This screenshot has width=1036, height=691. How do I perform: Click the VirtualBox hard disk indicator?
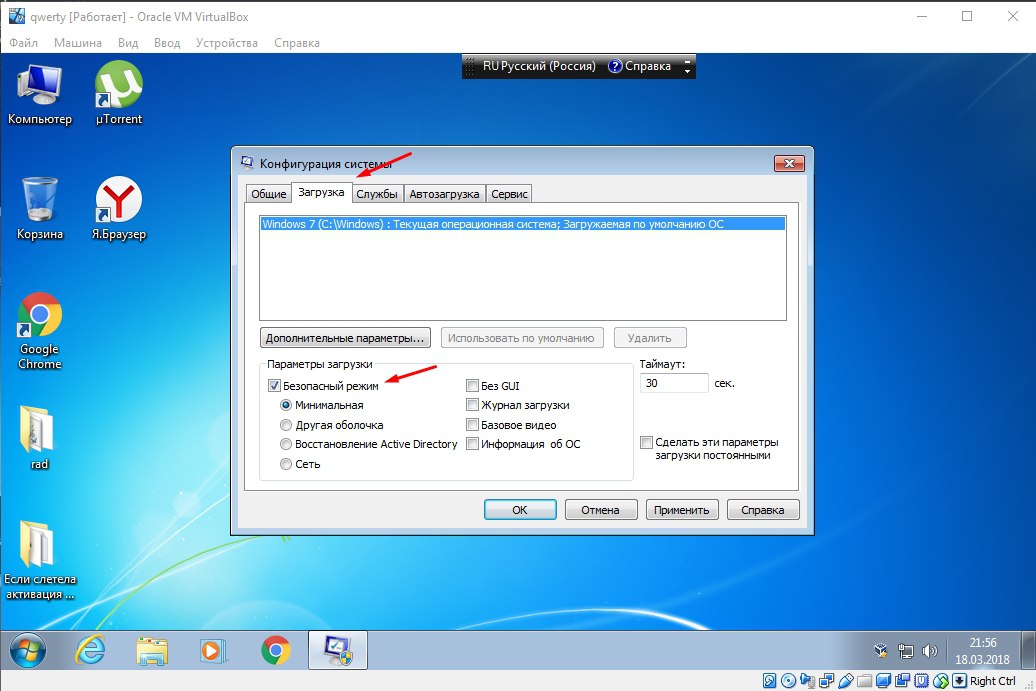pos(769,680)
